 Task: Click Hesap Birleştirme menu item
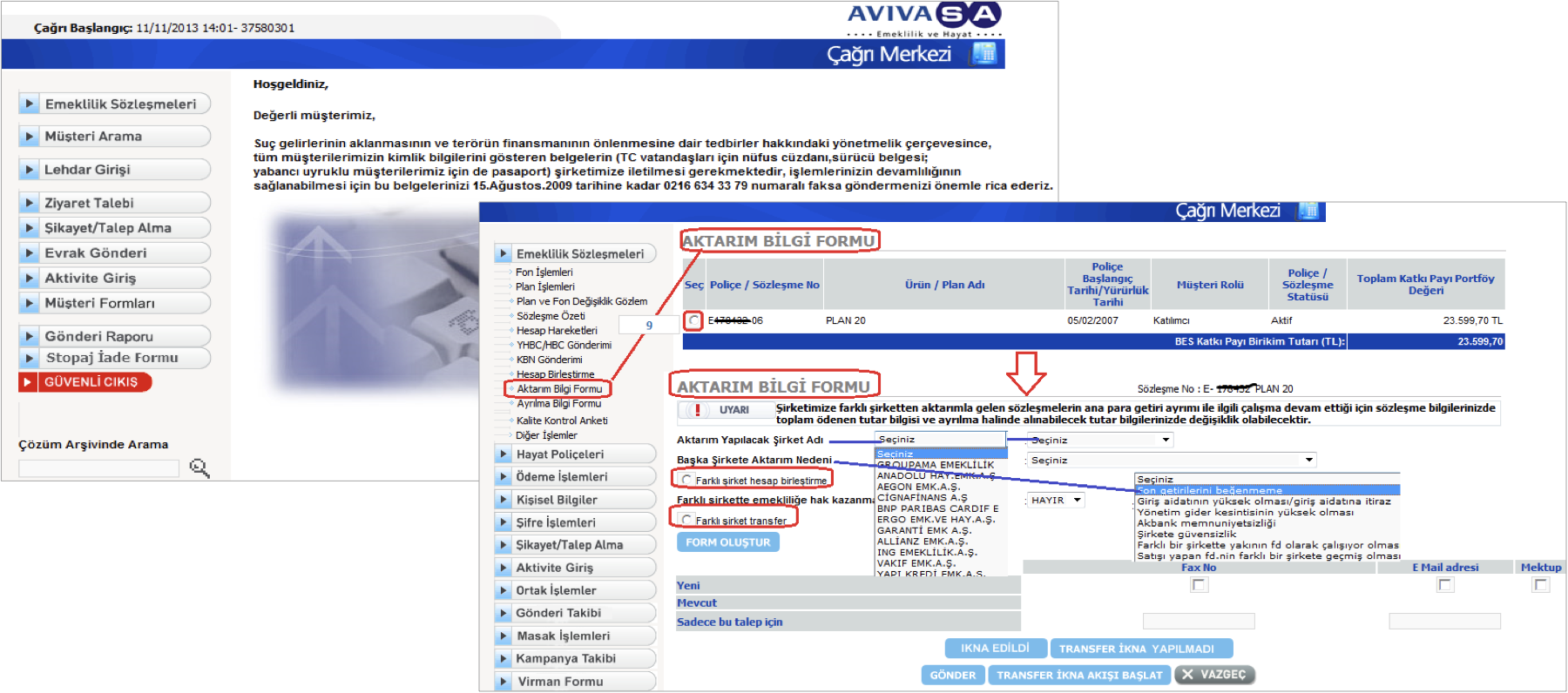pos(555,374)
